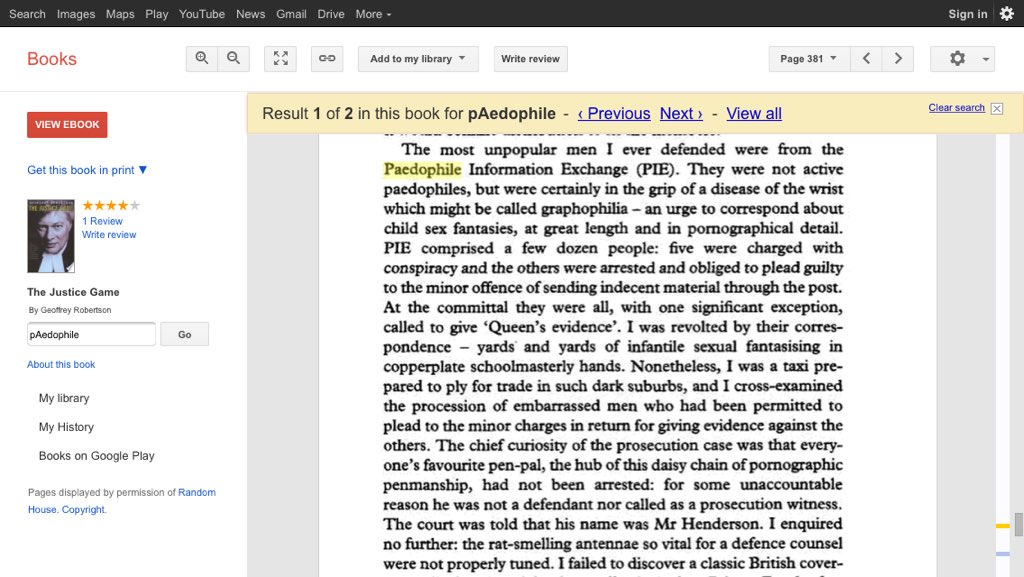Viewport: 1024px width, 577px height.
Task: Open Search in the top bar
Action: (x=27, y=14)
